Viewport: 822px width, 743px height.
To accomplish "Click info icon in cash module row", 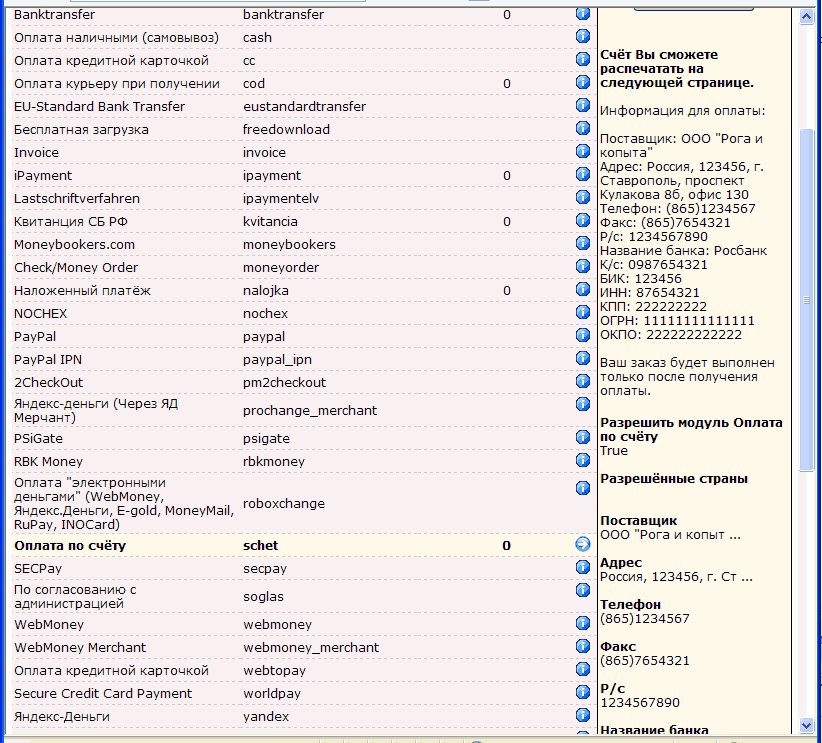I will click(582, 36).
